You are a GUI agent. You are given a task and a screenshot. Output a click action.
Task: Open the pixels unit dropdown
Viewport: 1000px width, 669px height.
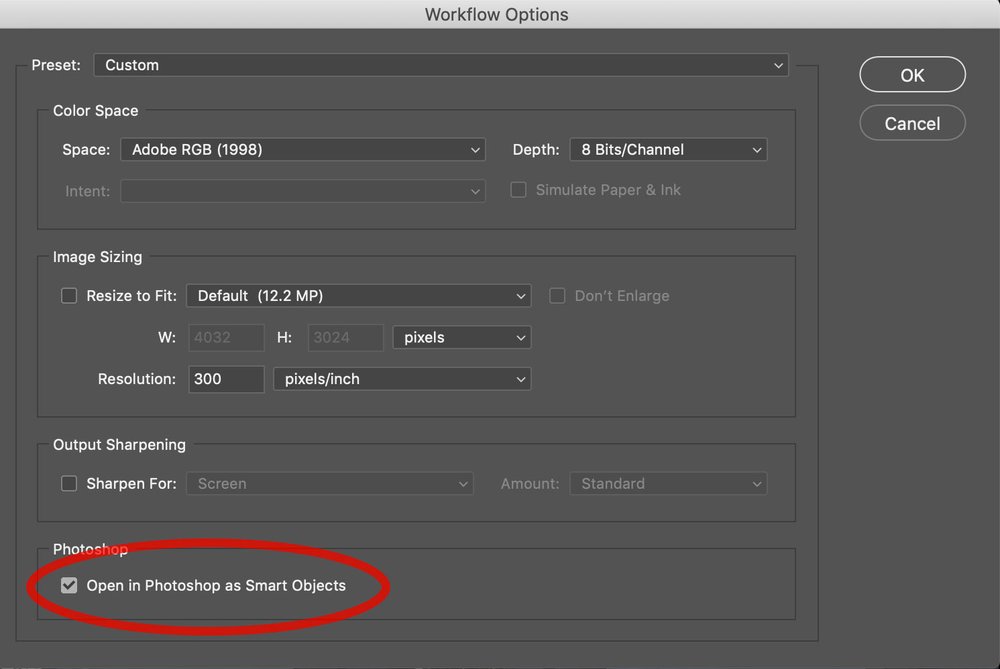[x=461, y=337]
